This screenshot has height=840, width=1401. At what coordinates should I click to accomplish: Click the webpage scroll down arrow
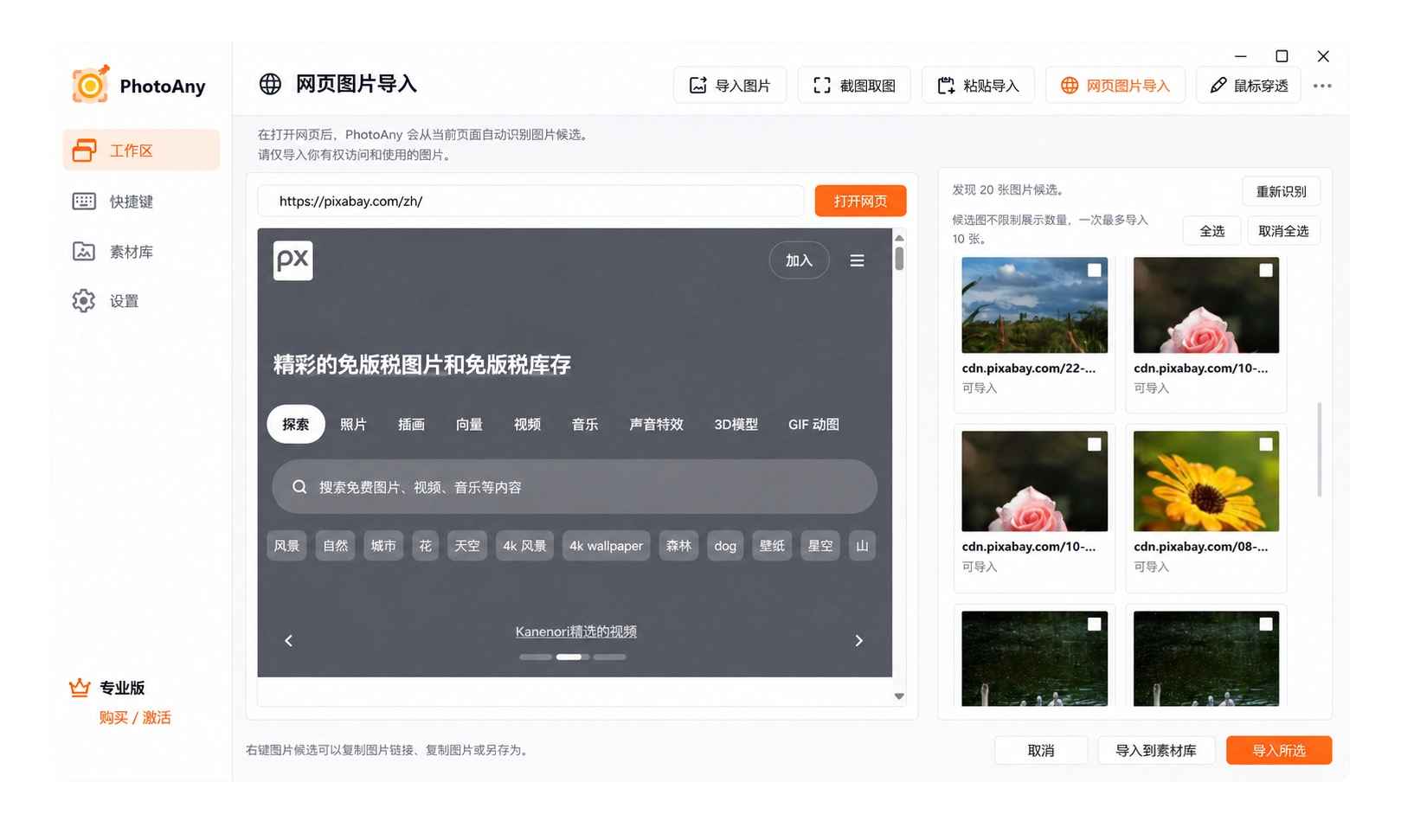click(899, 696)
